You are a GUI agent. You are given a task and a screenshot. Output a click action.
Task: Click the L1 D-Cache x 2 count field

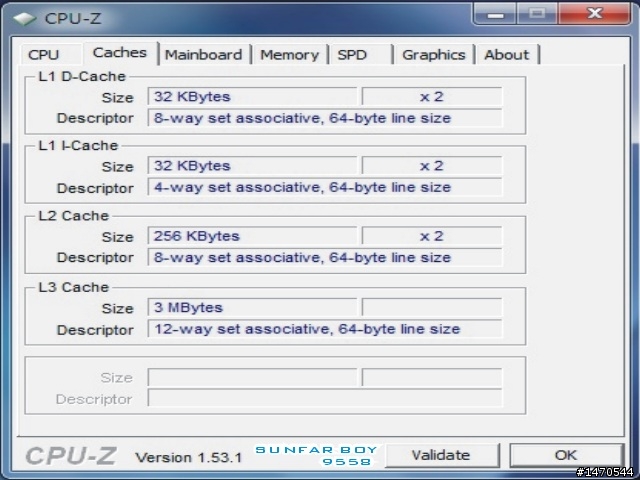pyautogui.click(x=432, y=97)
